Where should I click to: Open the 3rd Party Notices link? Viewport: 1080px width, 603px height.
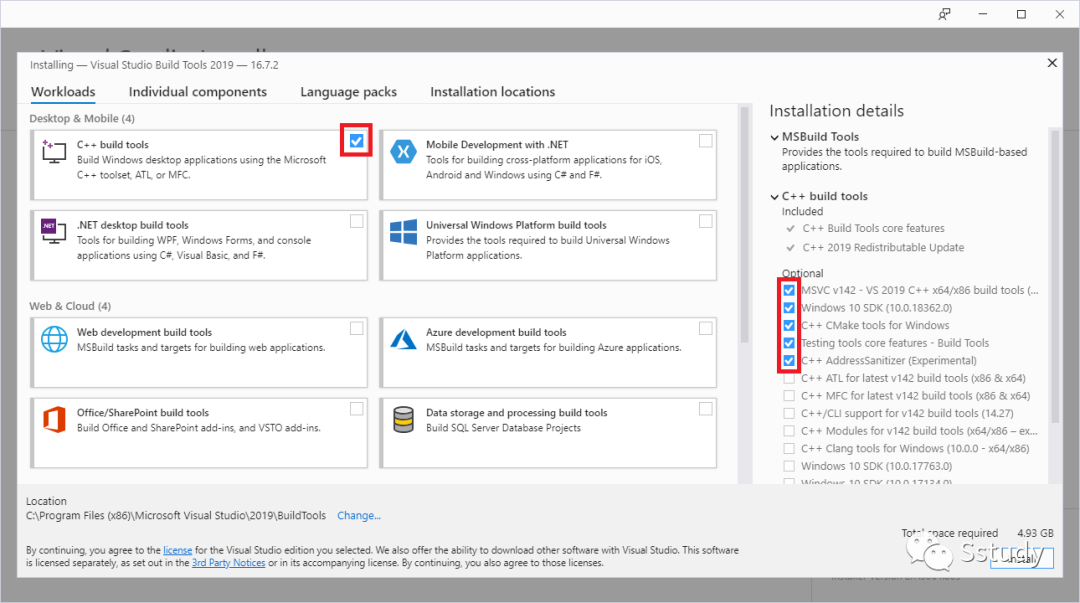[x=229, y=563]
